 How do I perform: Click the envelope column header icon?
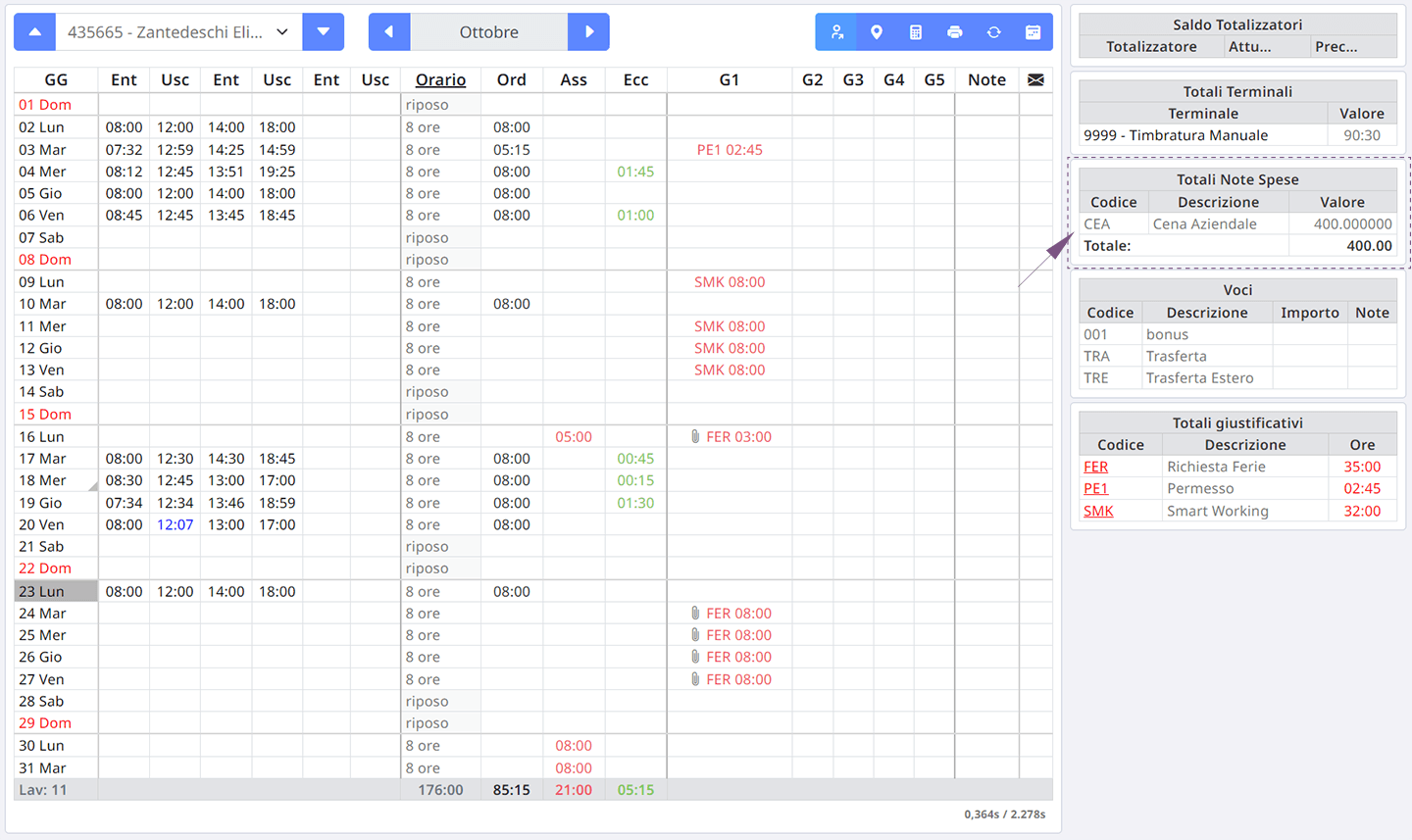tap(1035, 80)
